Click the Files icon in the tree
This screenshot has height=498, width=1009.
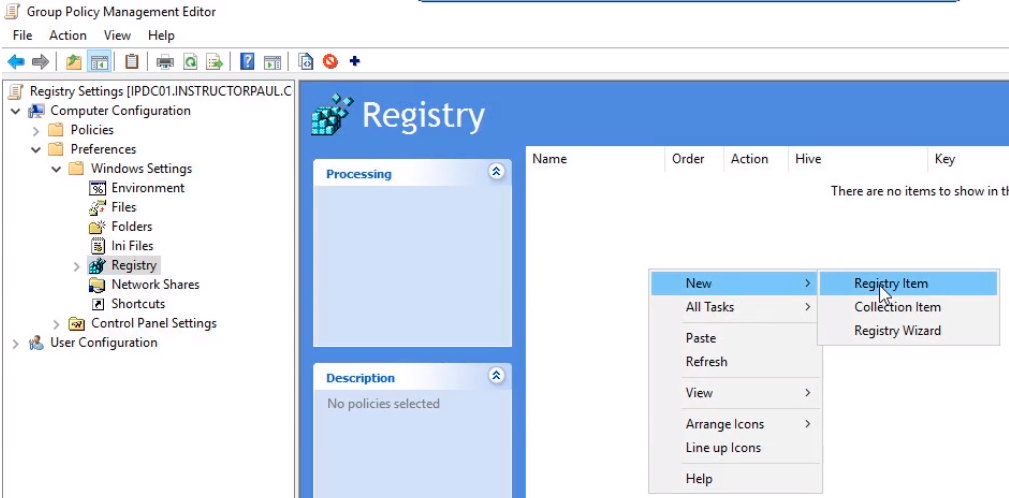pyautogui.click(x=97, y=207)
